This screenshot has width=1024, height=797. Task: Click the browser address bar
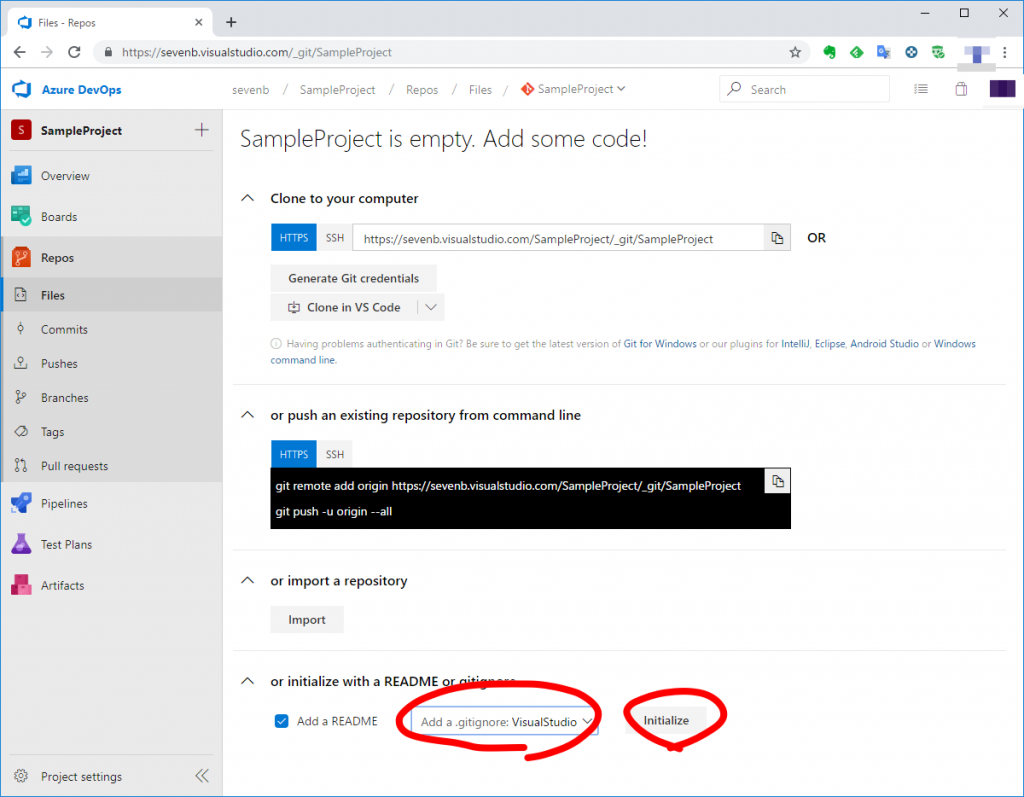coord(451,52)
